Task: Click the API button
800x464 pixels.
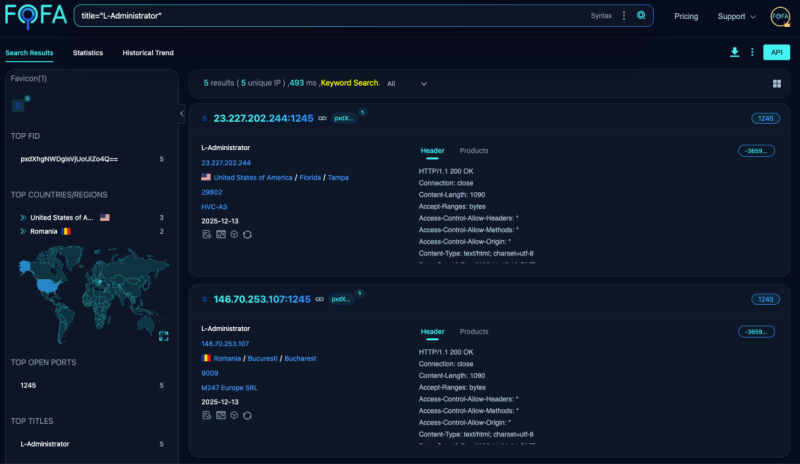Action: pos(776,52)
